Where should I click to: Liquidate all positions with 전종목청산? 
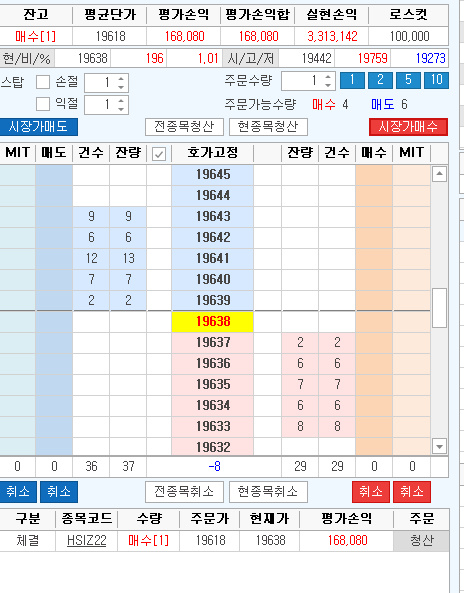[184, 127]
